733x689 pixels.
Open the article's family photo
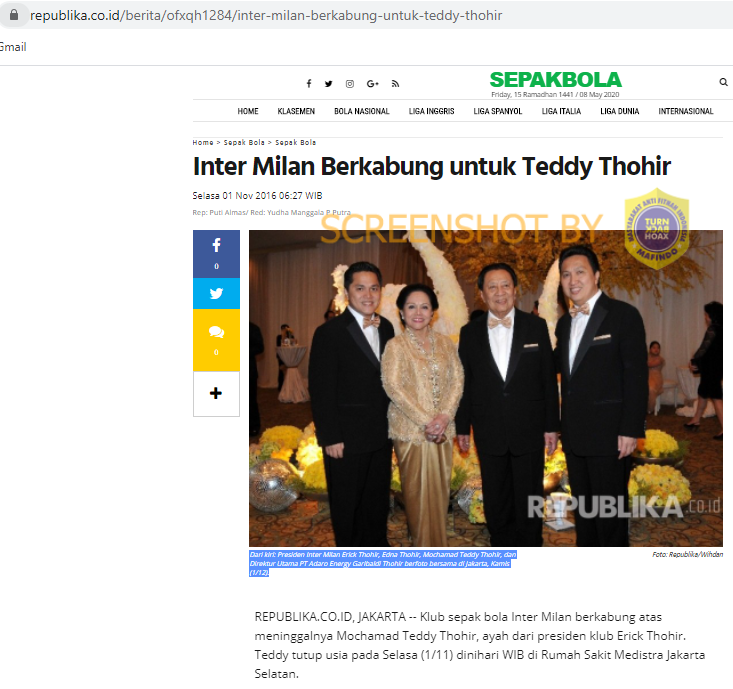click(486, 388)
